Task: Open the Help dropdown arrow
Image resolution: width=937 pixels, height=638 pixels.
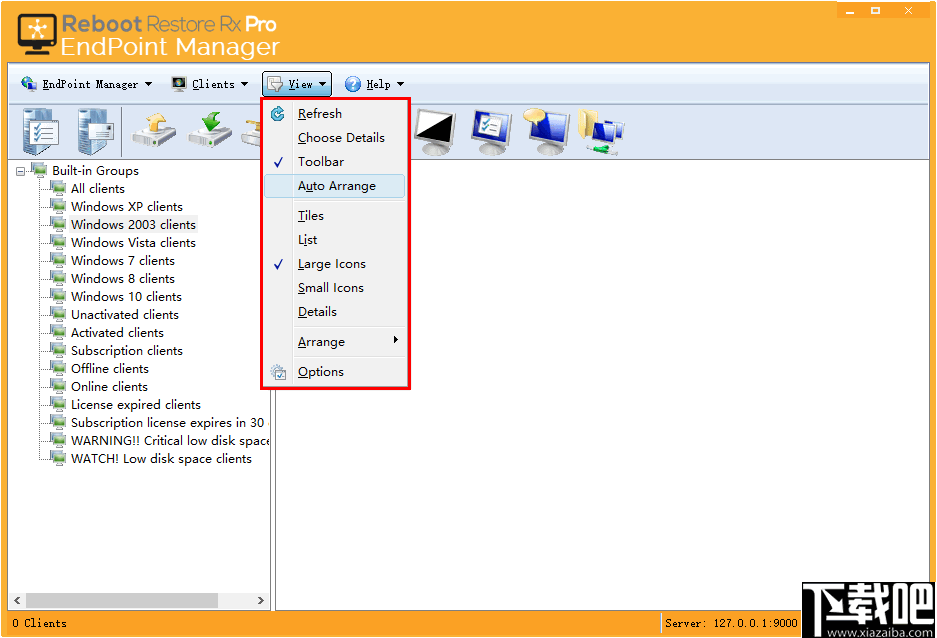Action: click(400, 84)
